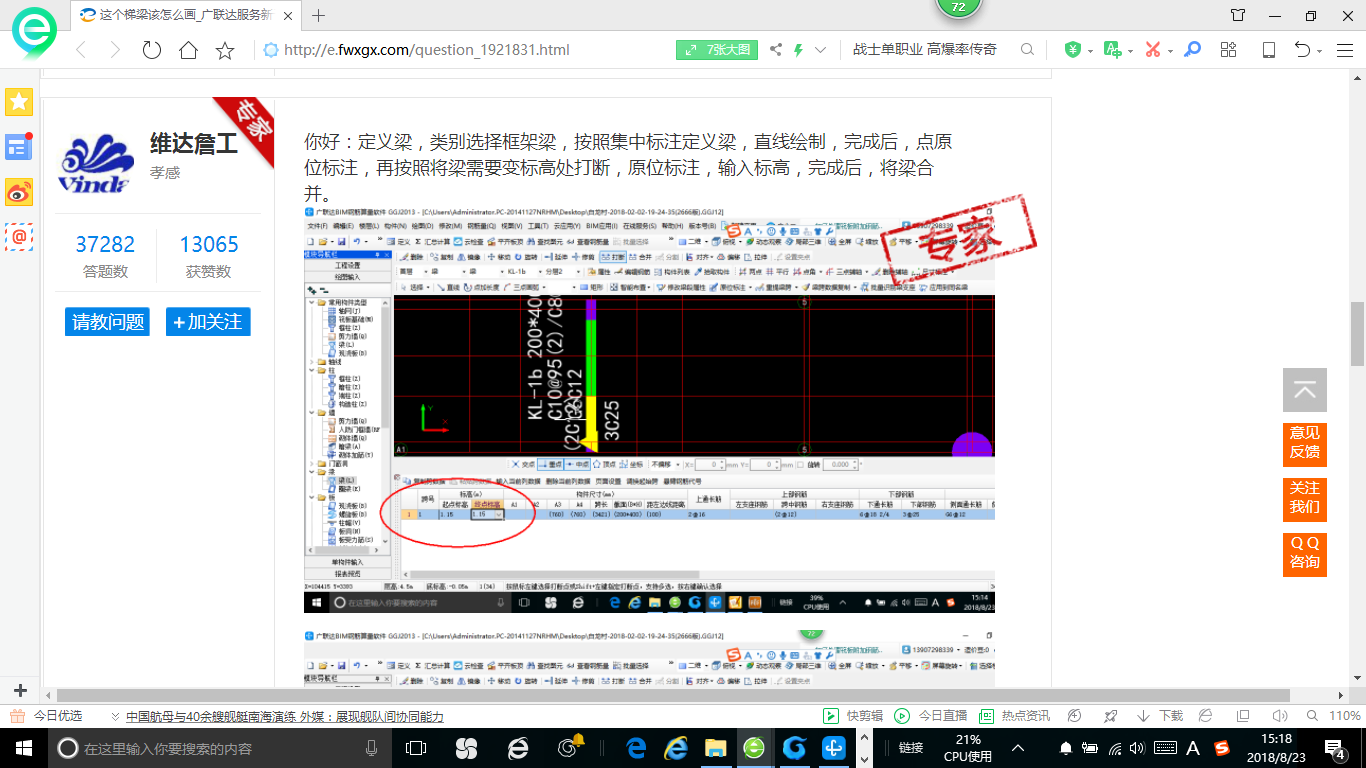This screenshot has height=768, width=1366.
Task: Click the +加关注 follow button
Action: pos(208,322)
